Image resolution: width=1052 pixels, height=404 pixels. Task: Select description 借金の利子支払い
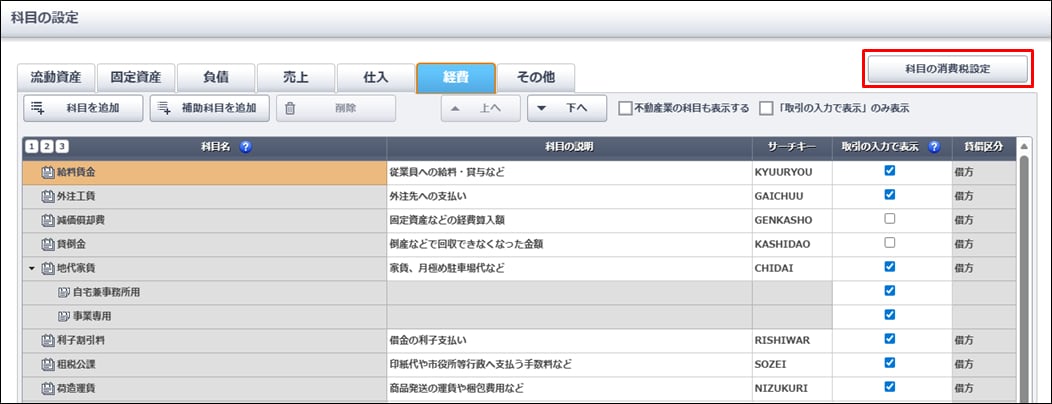pos(570,340)
